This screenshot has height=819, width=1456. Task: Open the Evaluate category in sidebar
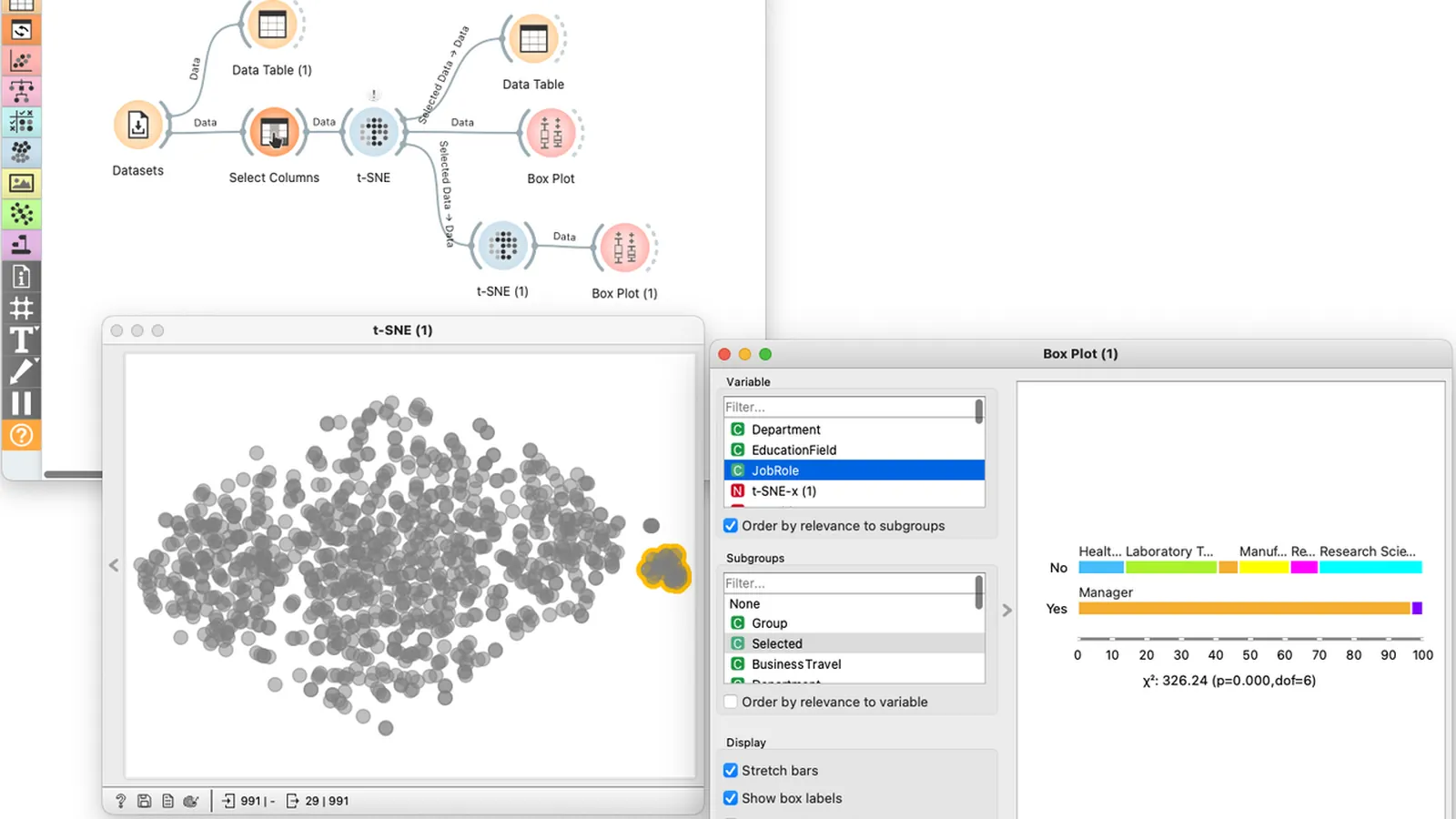[22, 122]
